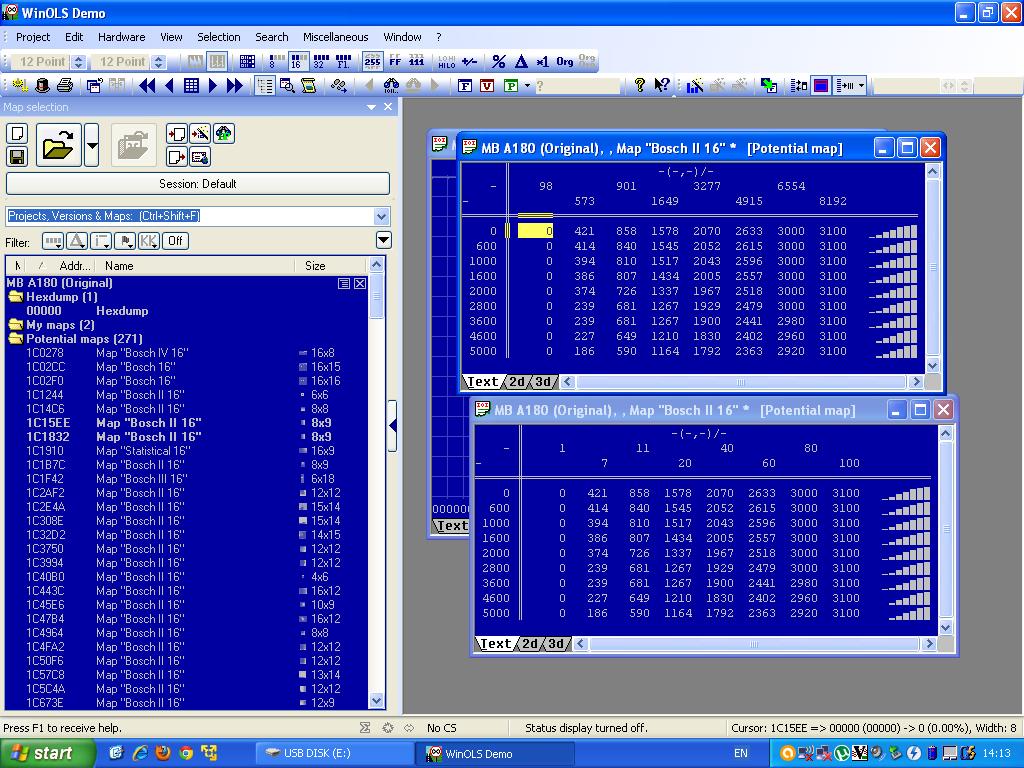Viewport: 1024px width, 768px height.
Task: Click the yellow question mark help icon
Action: coord(640,86)
